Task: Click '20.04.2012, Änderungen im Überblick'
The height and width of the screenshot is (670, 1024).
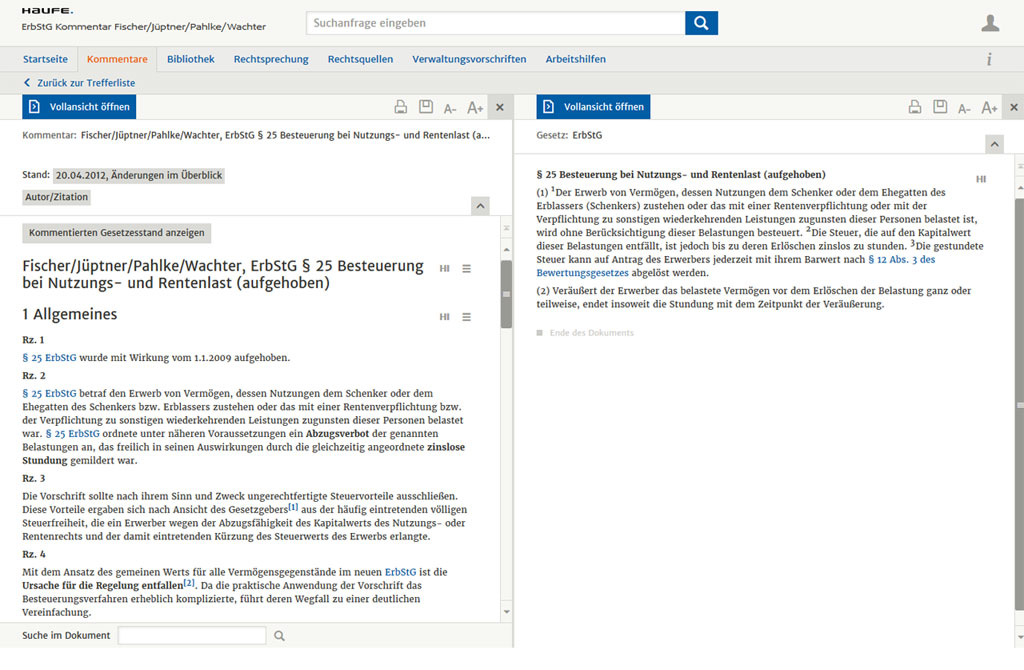Action: click(x=138, y=175)
